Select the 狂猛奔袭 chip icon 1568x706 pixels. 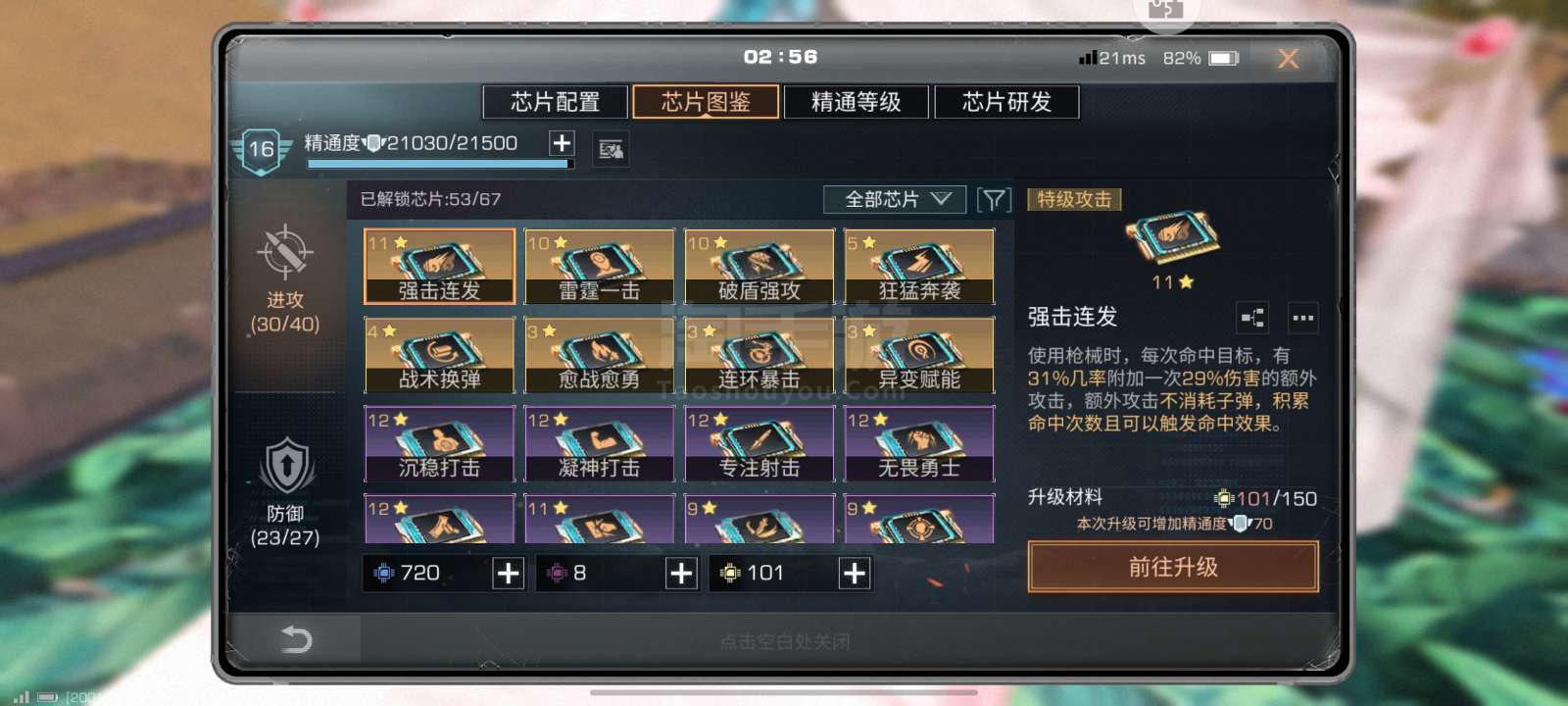[x=919, y=267]
